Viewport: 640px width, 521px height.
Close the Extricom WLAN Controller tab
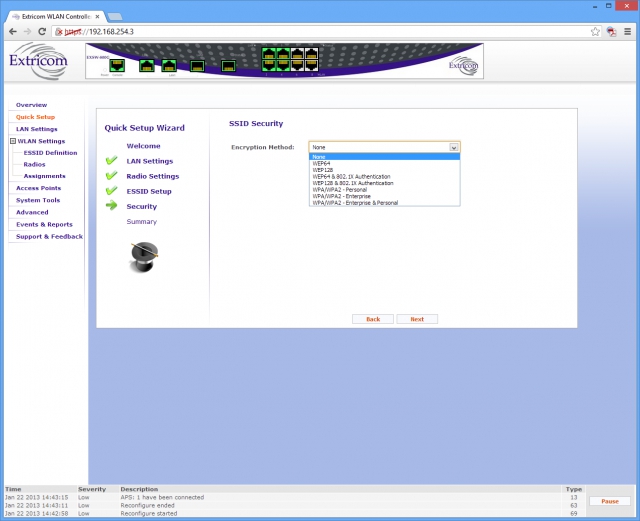98,17
